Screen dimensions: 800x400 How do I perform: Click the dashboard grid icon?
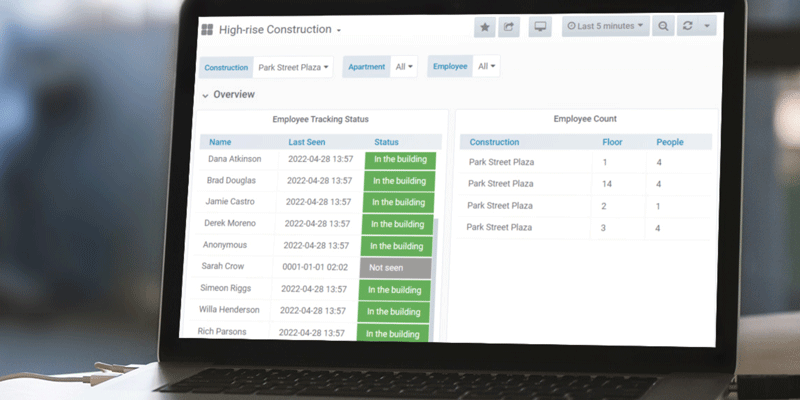[x=207, y=30]
